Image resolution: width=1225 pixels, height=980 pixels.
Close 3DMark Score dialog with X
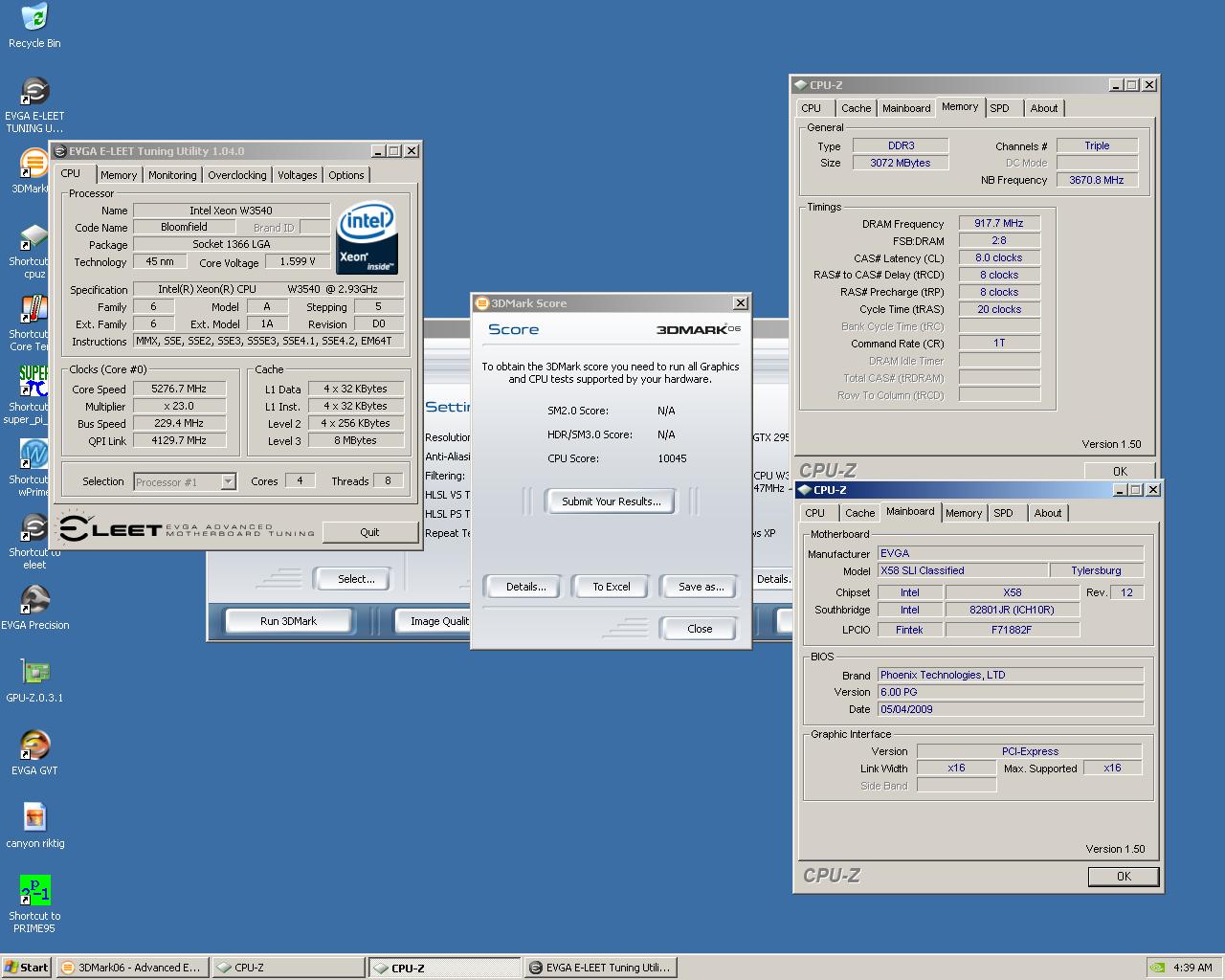[x=740, y=303]
